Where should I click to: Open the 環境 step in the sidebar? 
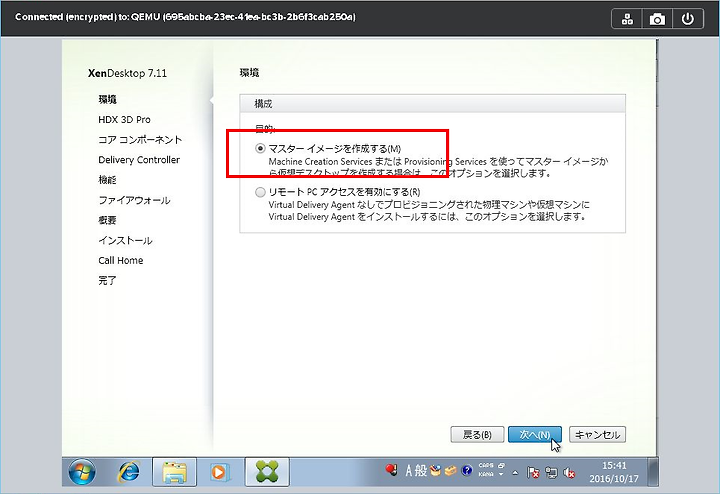click(107, 99)
